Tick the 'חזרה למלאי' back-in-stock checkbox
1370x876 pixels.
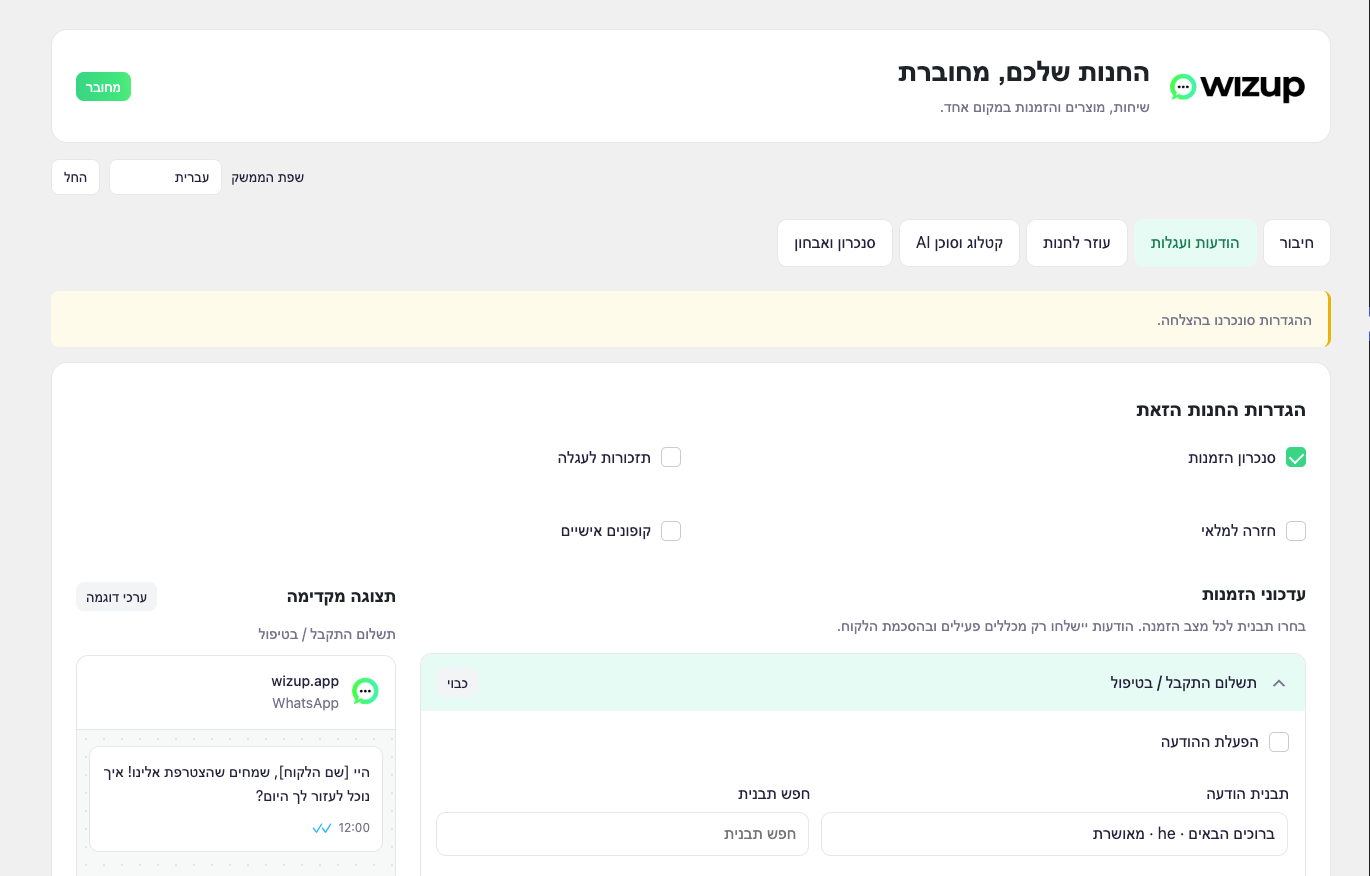(x=1296, y=531)
